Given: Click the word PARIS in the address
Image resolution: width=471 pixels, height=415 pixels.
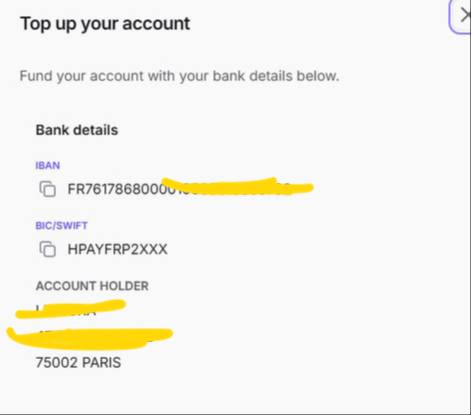Looking at the screenshot, I should [101, 363].
